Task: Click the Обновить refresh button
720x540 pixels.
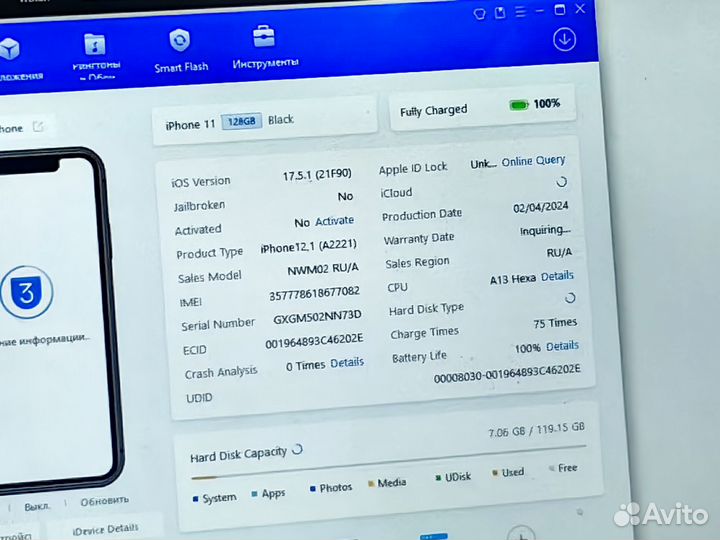Action: pos(105,501)
